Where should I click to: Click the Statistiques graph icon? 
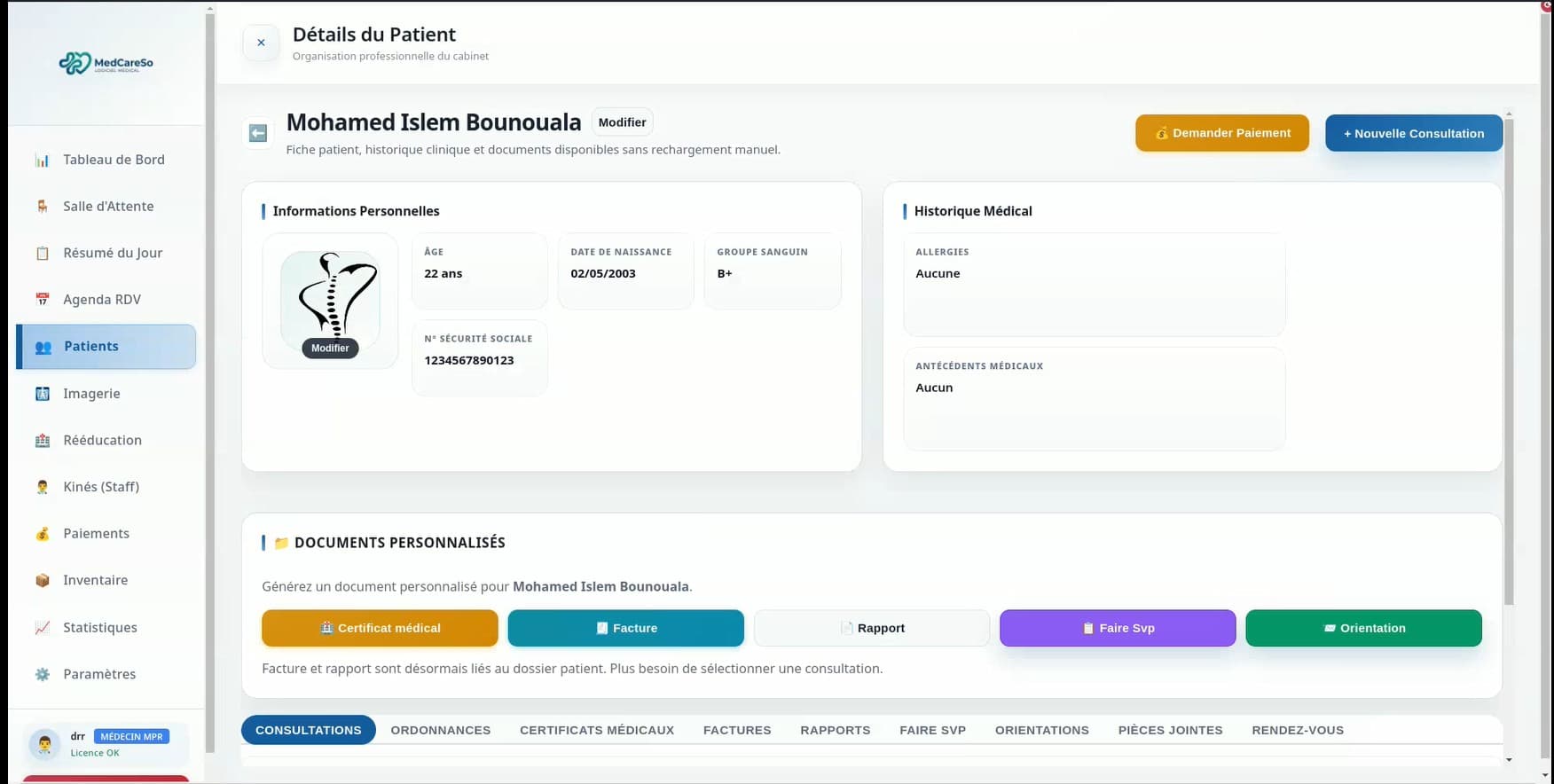(x=42, y=628)
